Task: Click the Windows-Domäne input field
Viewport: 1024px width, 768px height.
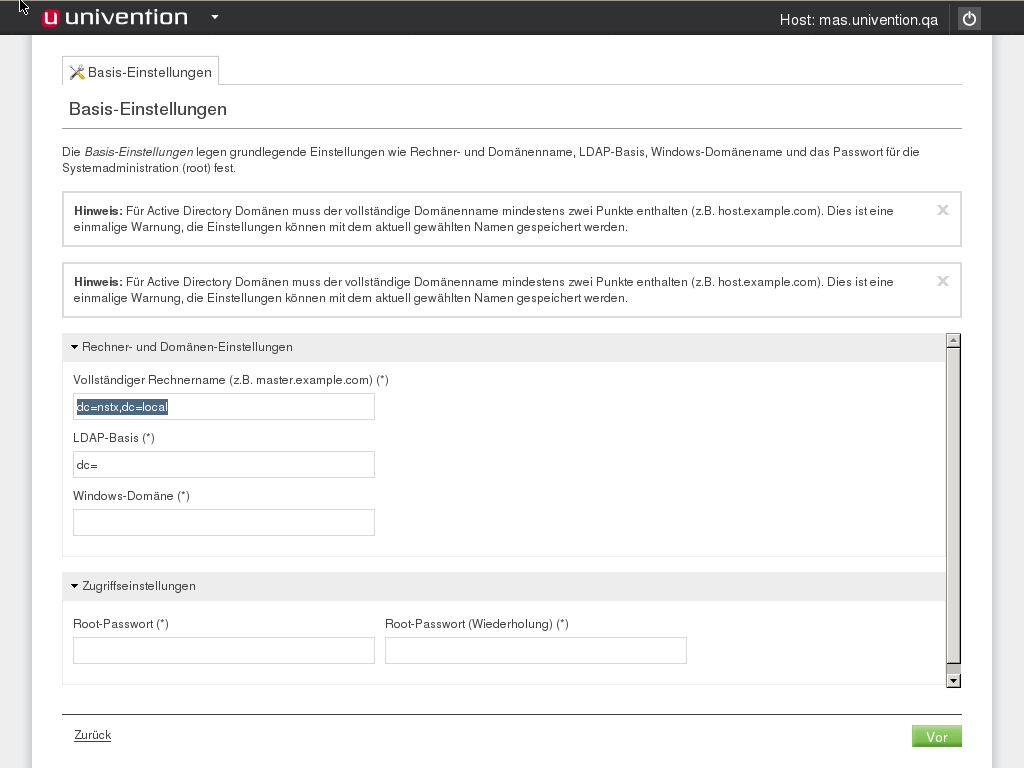Action: tap(224, 522)
